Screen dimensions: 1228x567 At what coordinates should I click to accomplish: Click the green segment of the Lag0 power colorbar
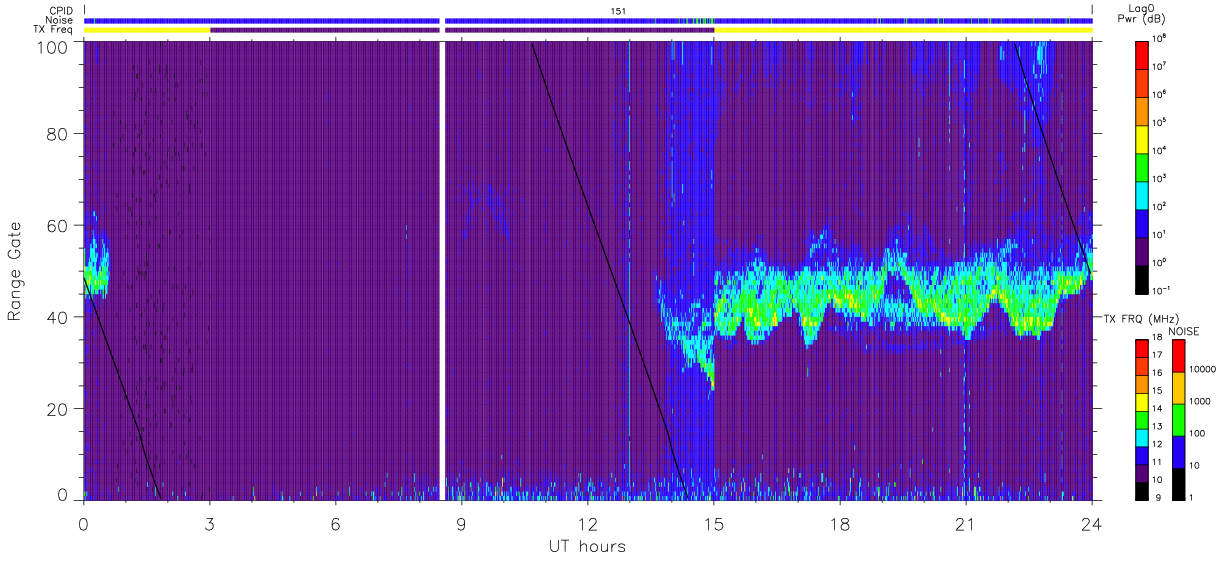pos(1143,166)
